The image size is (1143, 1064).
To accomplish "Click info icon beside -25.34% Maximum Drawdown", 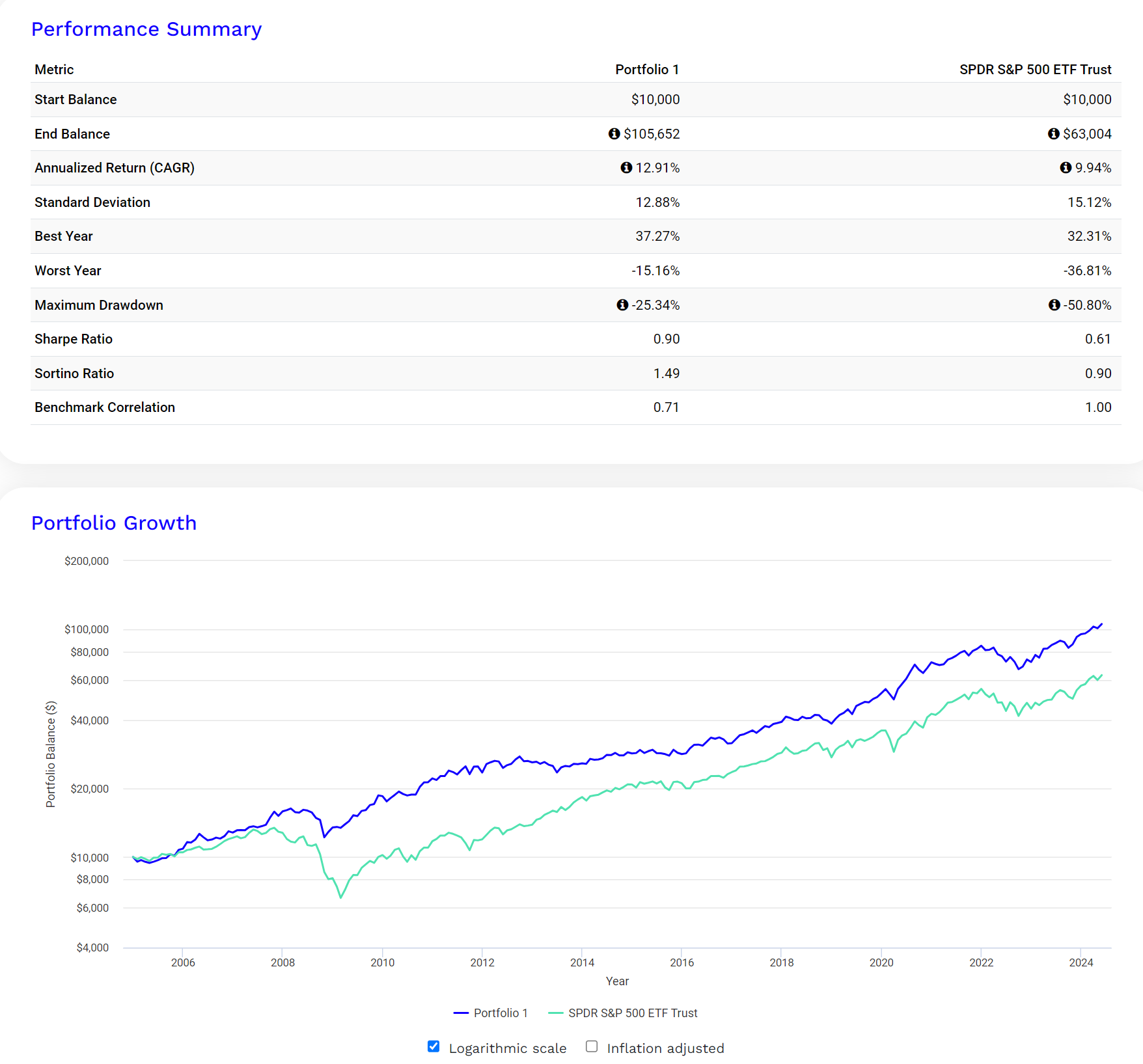I will (x=622, y=305).
